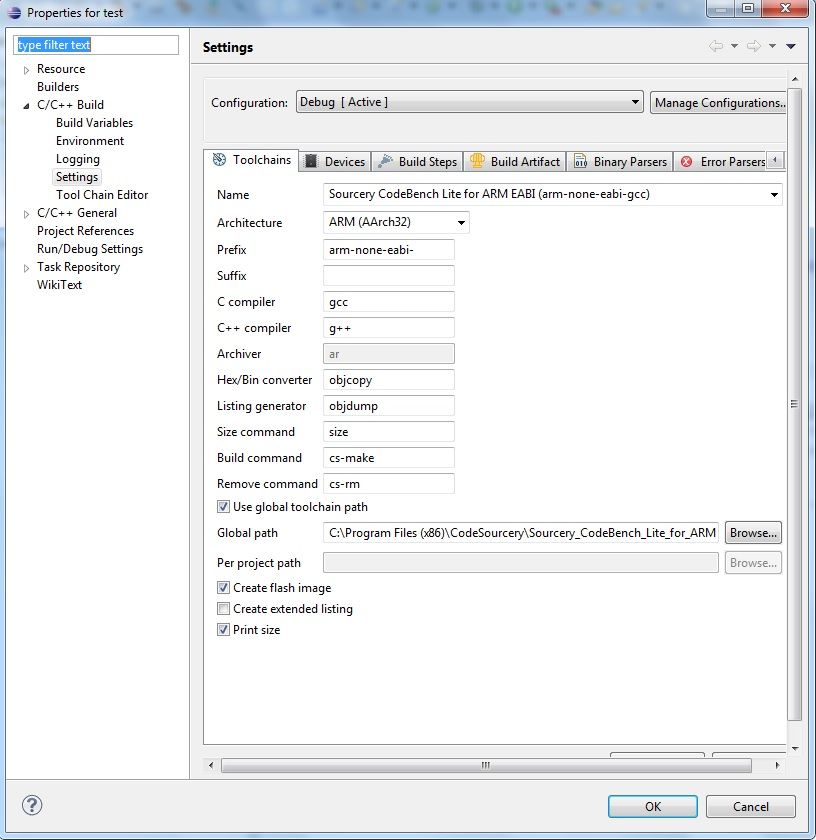Switch to the Build Artifact tab
The width and height of the screenshot is (816, 840).
(514, 161)
